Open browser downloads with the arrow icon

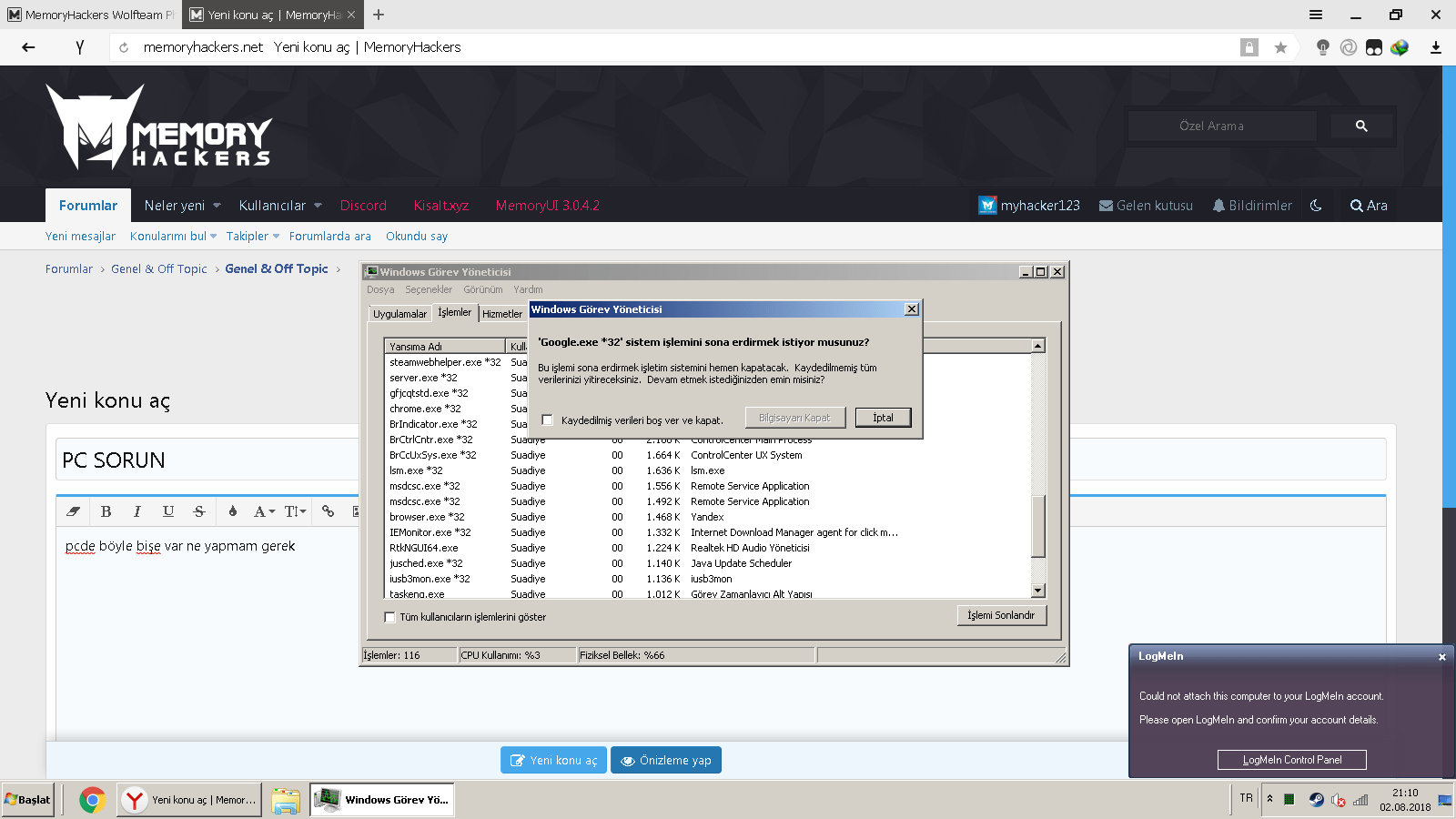tap(1436, 47)
